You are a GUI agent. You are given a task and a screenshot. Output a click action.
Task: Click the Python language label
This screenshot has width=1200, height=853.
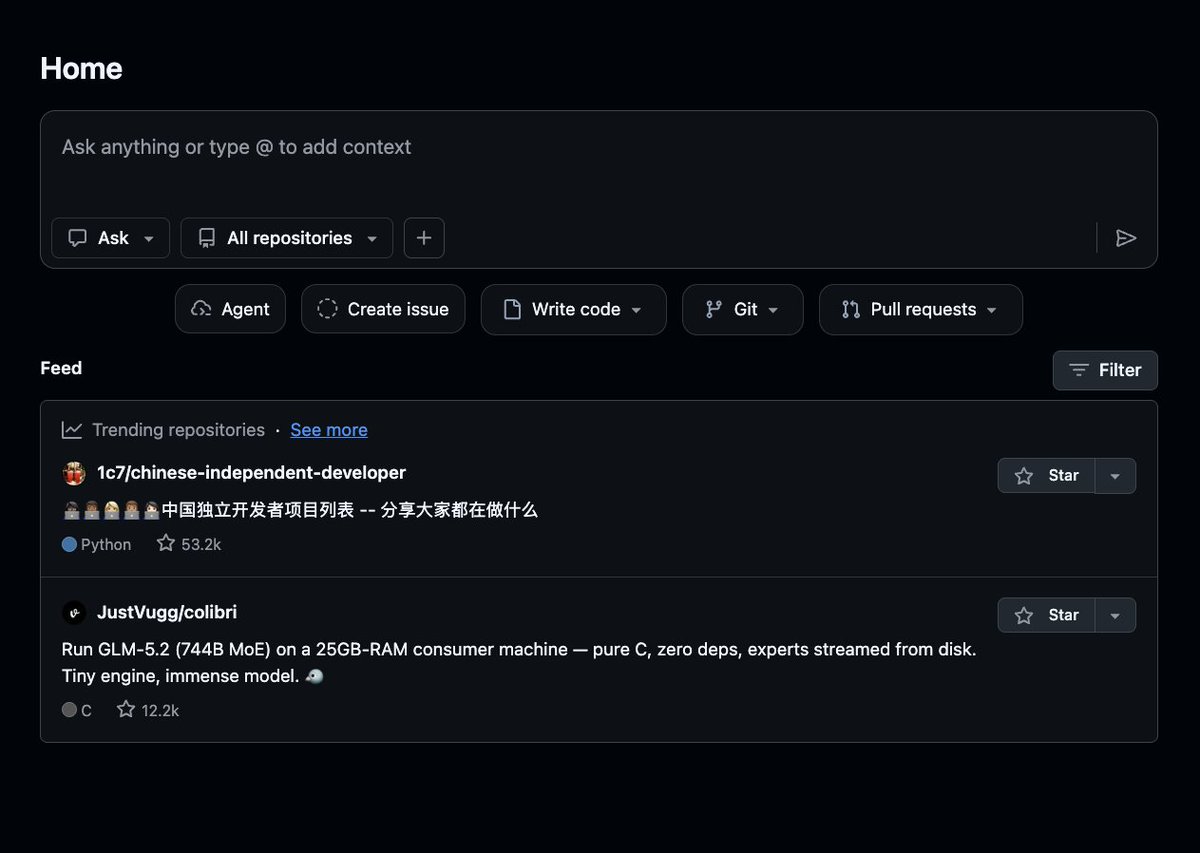[x=106, y=545]
